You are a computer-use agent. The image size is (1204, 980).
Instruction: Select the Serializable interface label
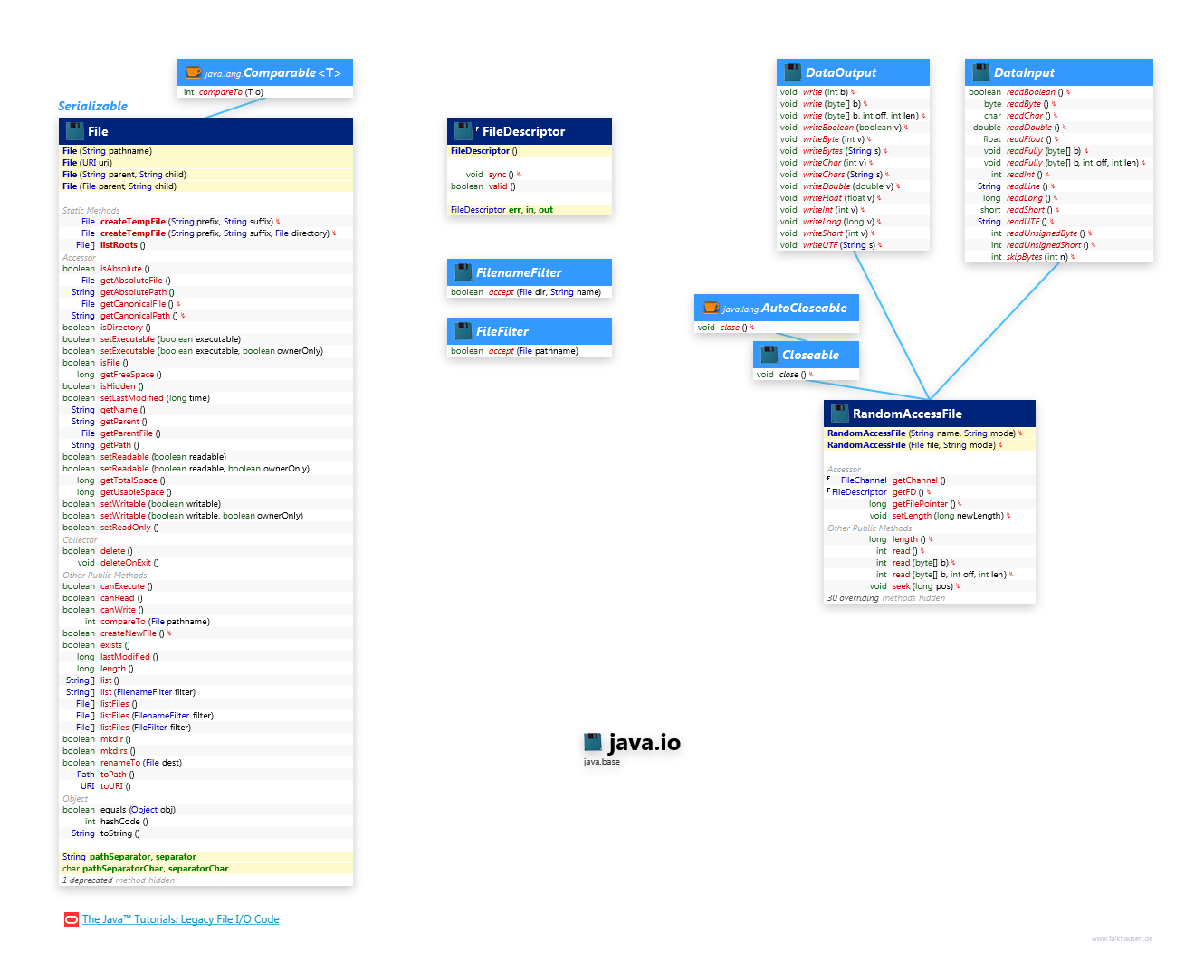(92, 106)
